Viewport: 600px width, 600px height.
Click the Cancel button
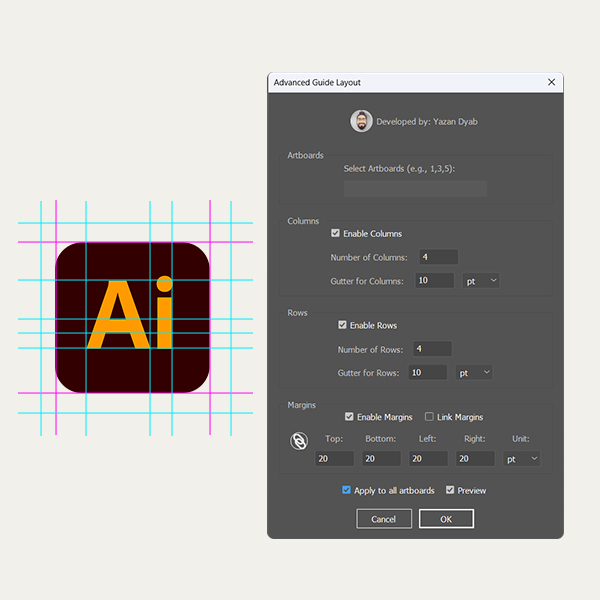[x=384, y=519]
